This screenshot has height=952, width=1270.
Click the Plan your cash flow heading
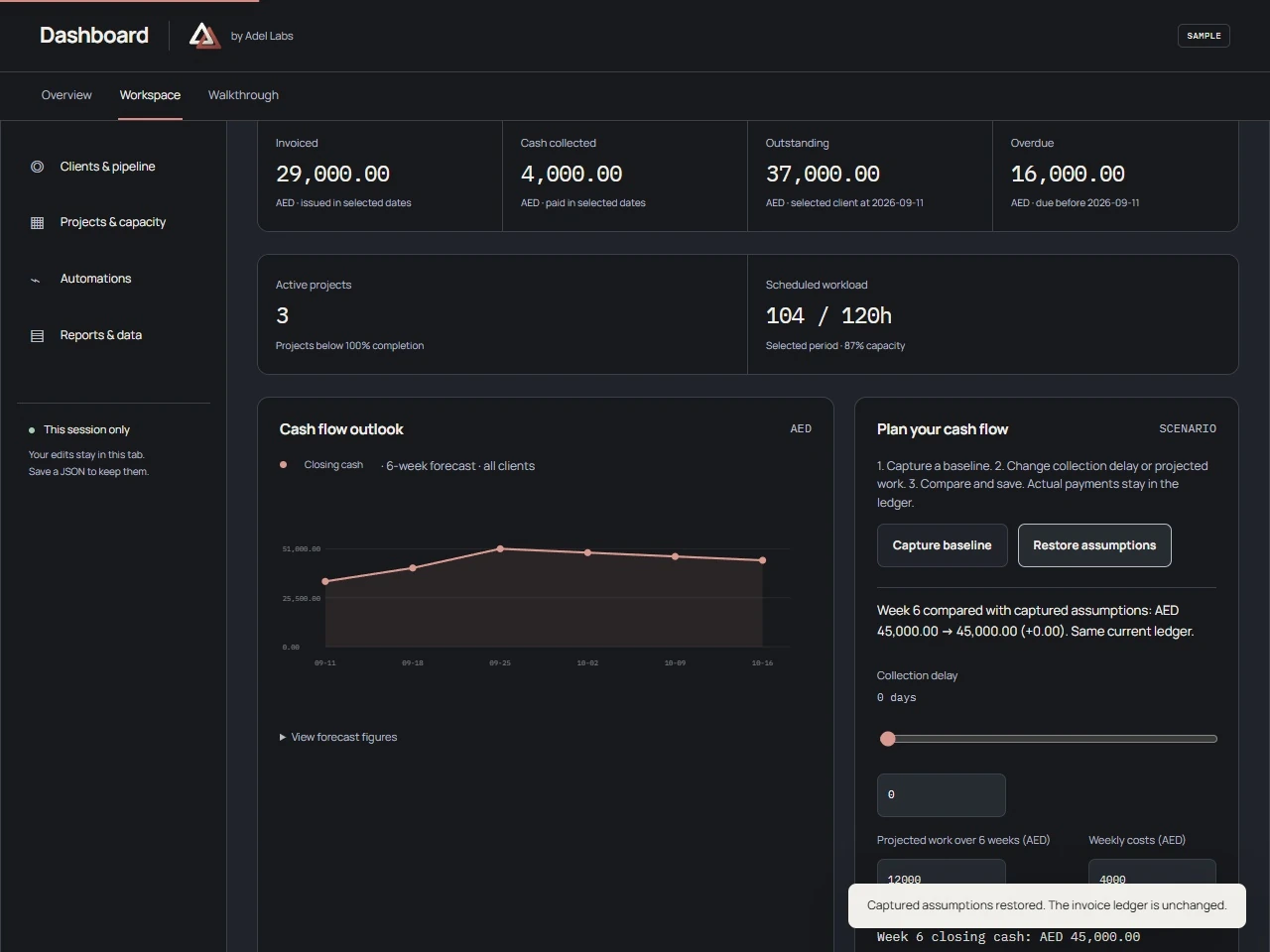pos(943,429)
